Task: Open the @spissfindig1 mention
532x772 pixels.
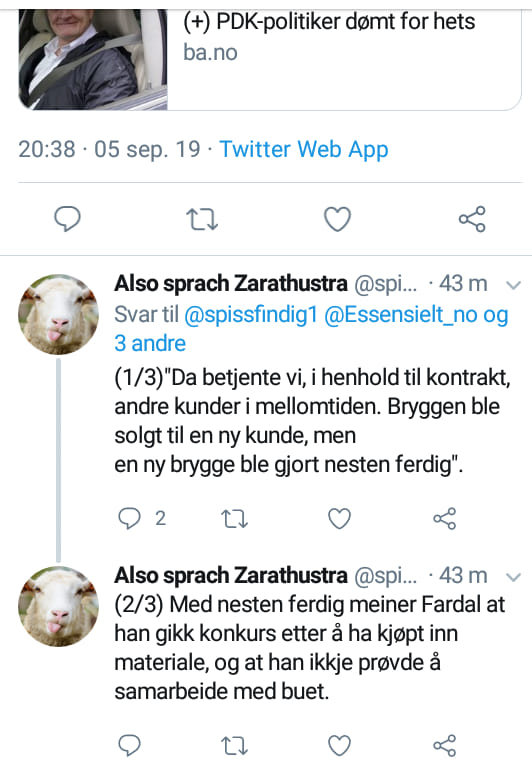Action: (x=251, y=315)
